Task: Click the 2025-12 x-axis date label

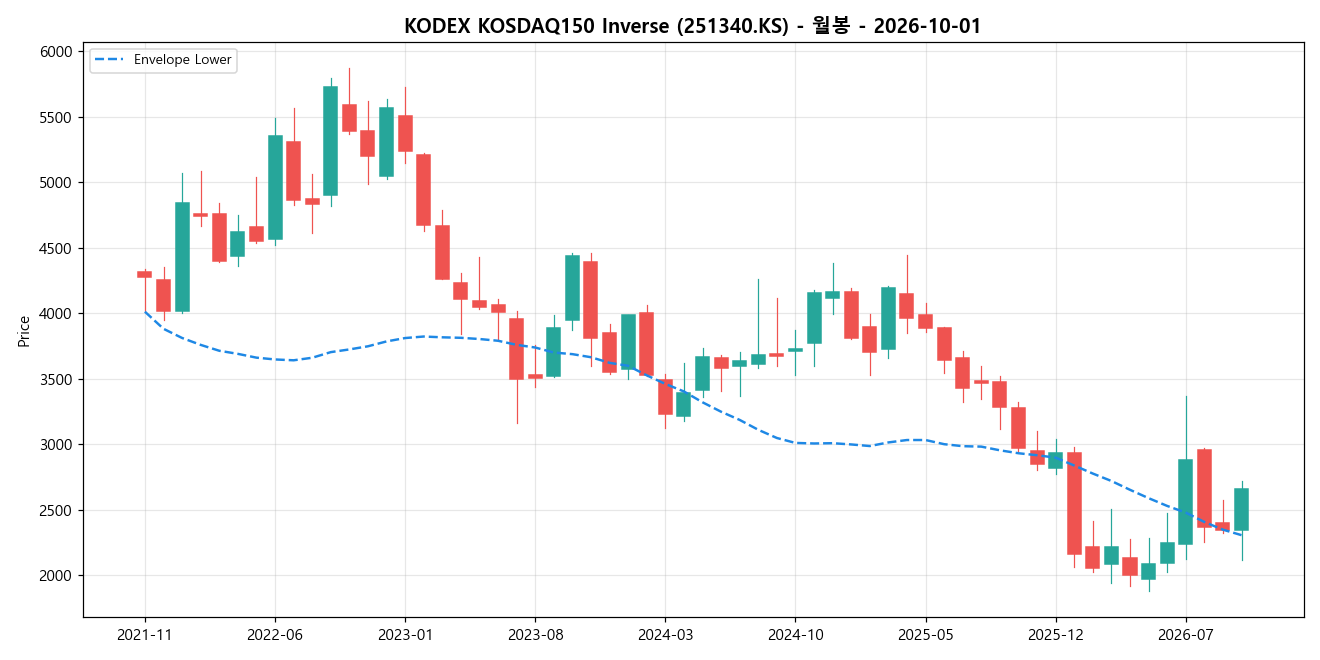Action: [1056, 633]
